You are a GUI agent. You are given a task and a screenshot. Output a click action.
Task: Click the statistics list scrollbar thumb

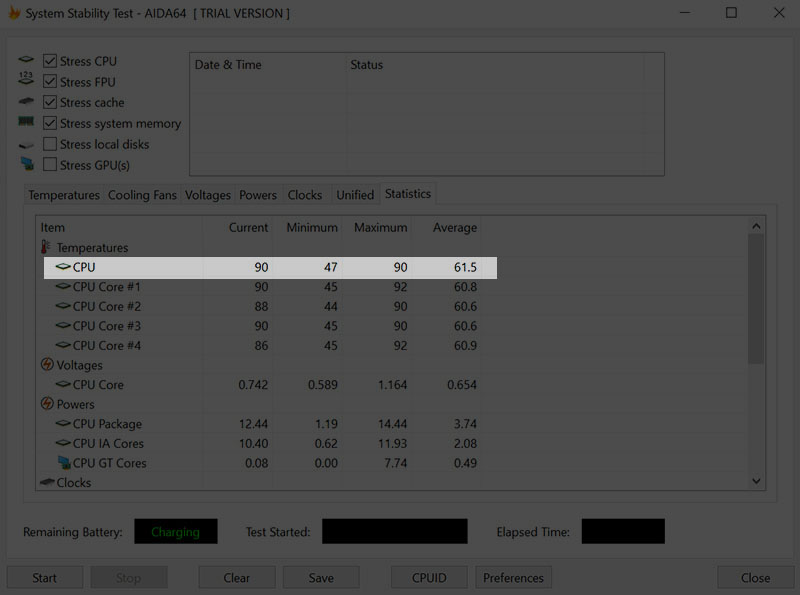[x=756, y=299]
